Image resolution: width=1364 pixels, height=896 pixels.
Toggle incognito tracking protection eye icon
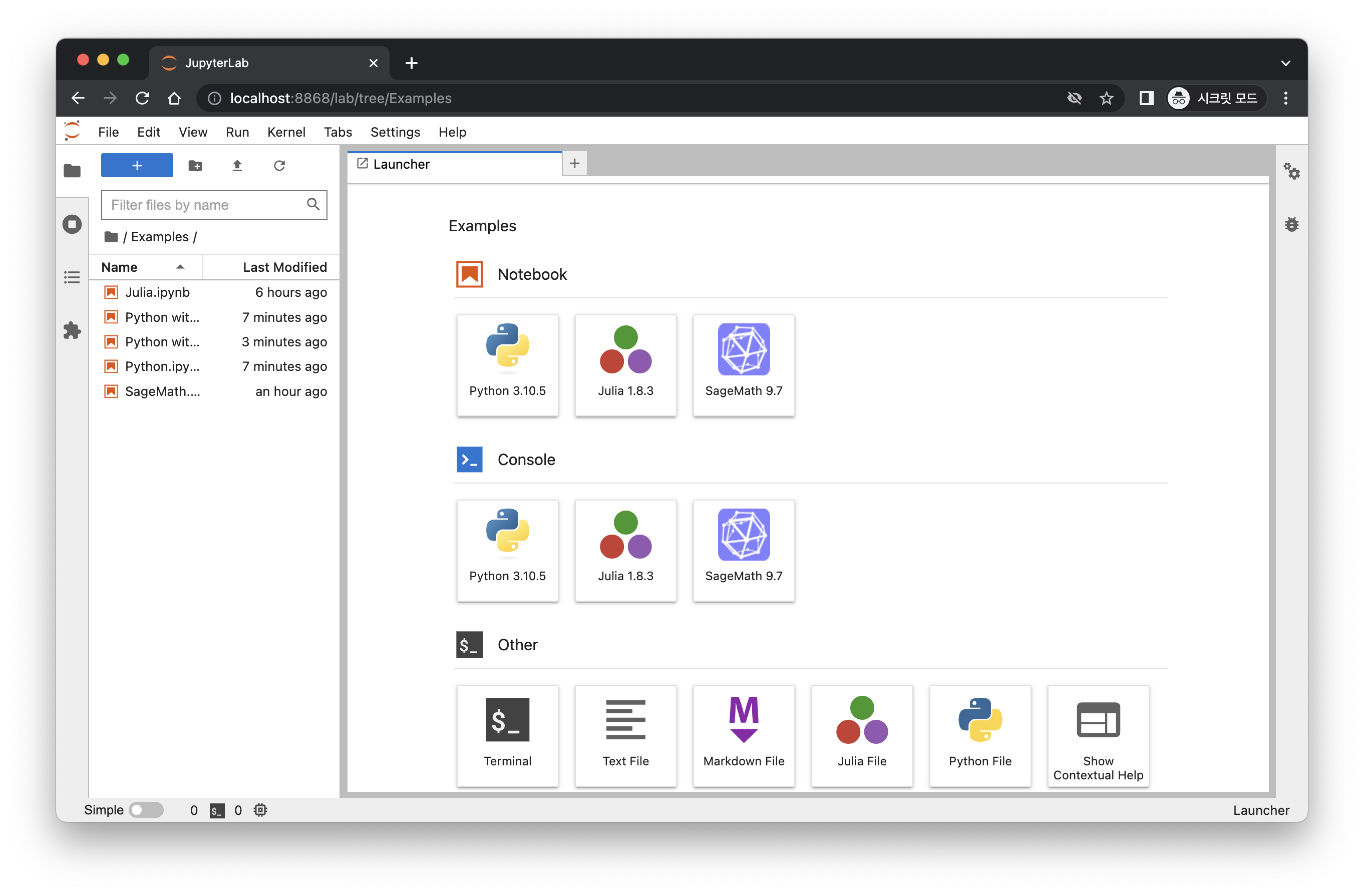(1074, 98)
